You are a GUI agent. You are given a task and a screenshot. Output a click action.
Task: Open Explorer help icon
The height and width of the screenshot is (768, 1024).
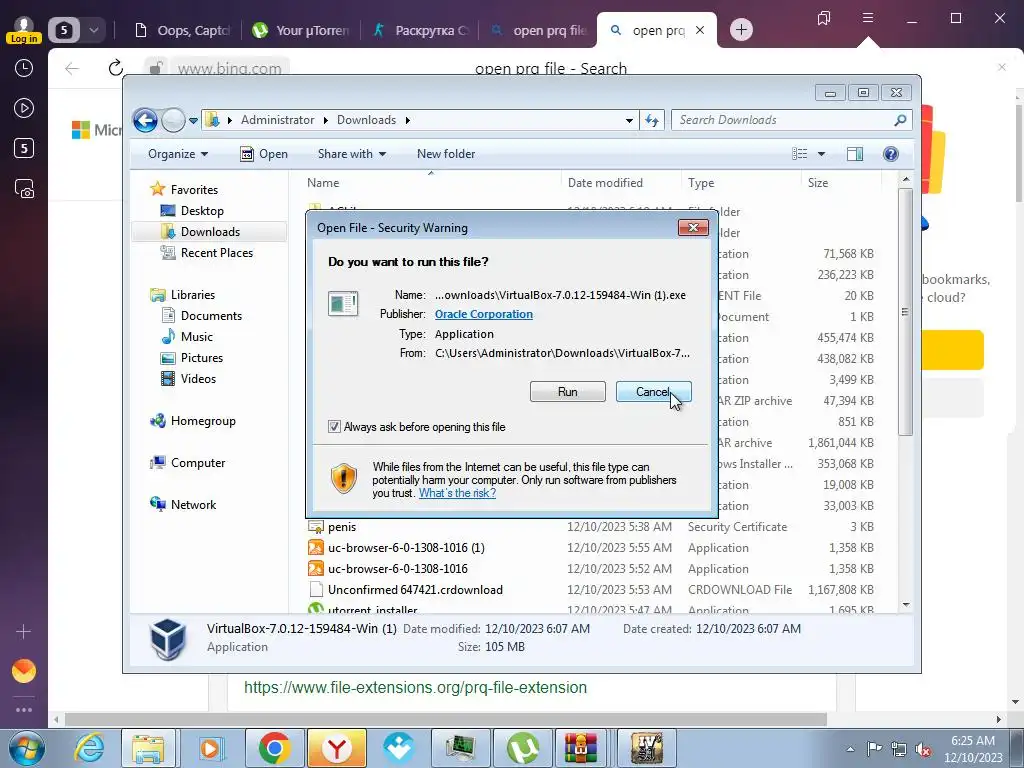(x=891, y=154)
